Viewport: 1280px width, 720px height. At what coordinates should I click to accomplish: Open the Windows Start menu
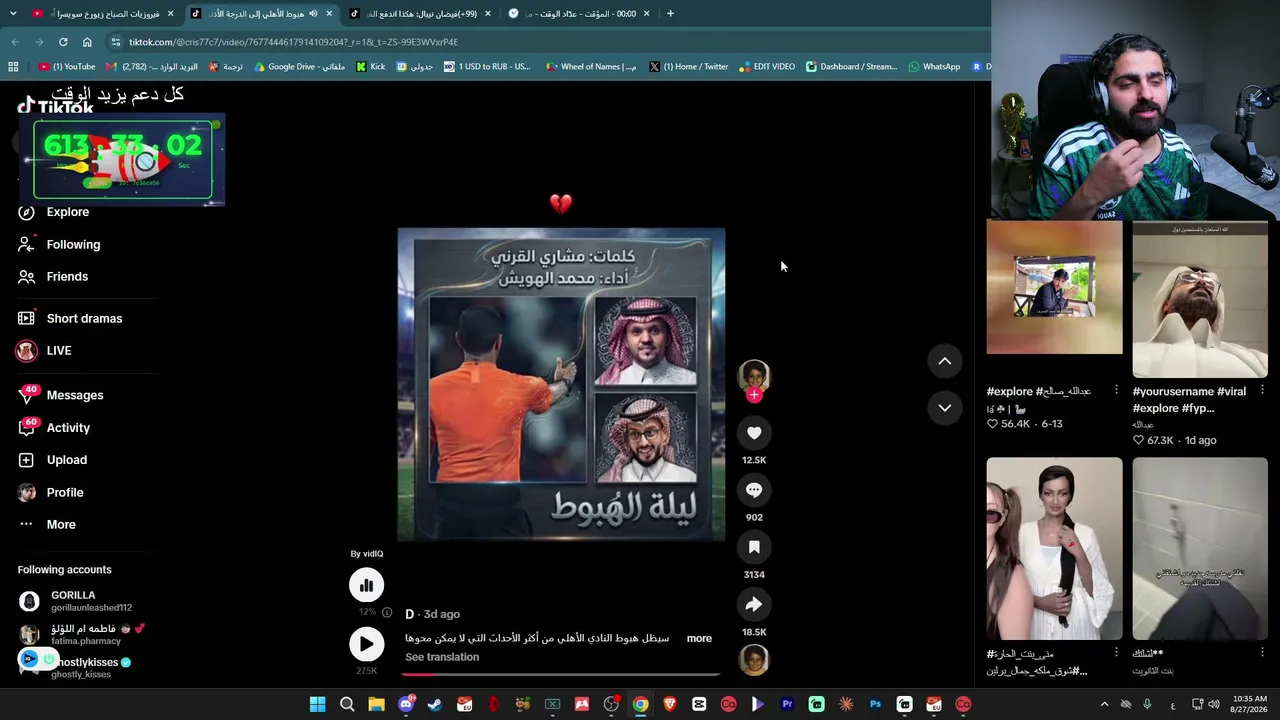pyautogui.click(x=317, y=704)
